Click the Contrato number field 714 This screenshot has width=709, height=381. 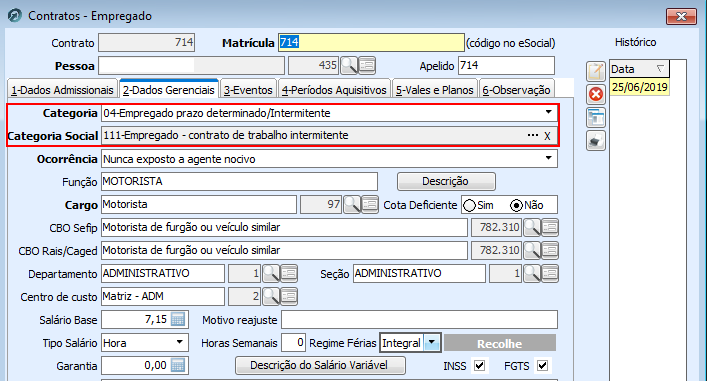tap(147, 42)
